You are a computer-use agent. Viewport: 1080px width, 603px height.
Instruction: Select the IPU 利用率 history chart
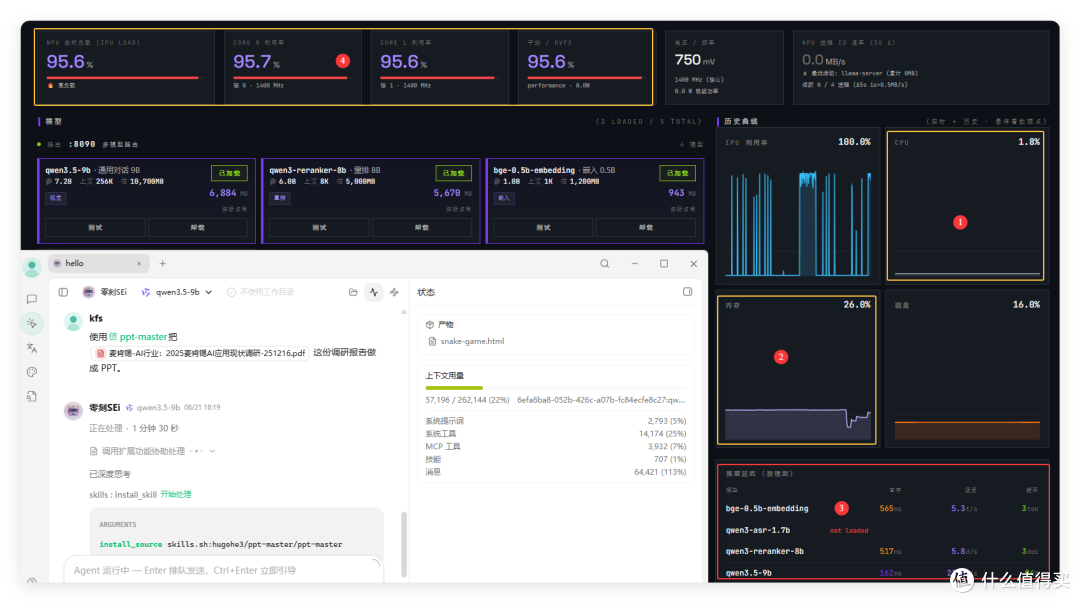[x=798, y=205]
